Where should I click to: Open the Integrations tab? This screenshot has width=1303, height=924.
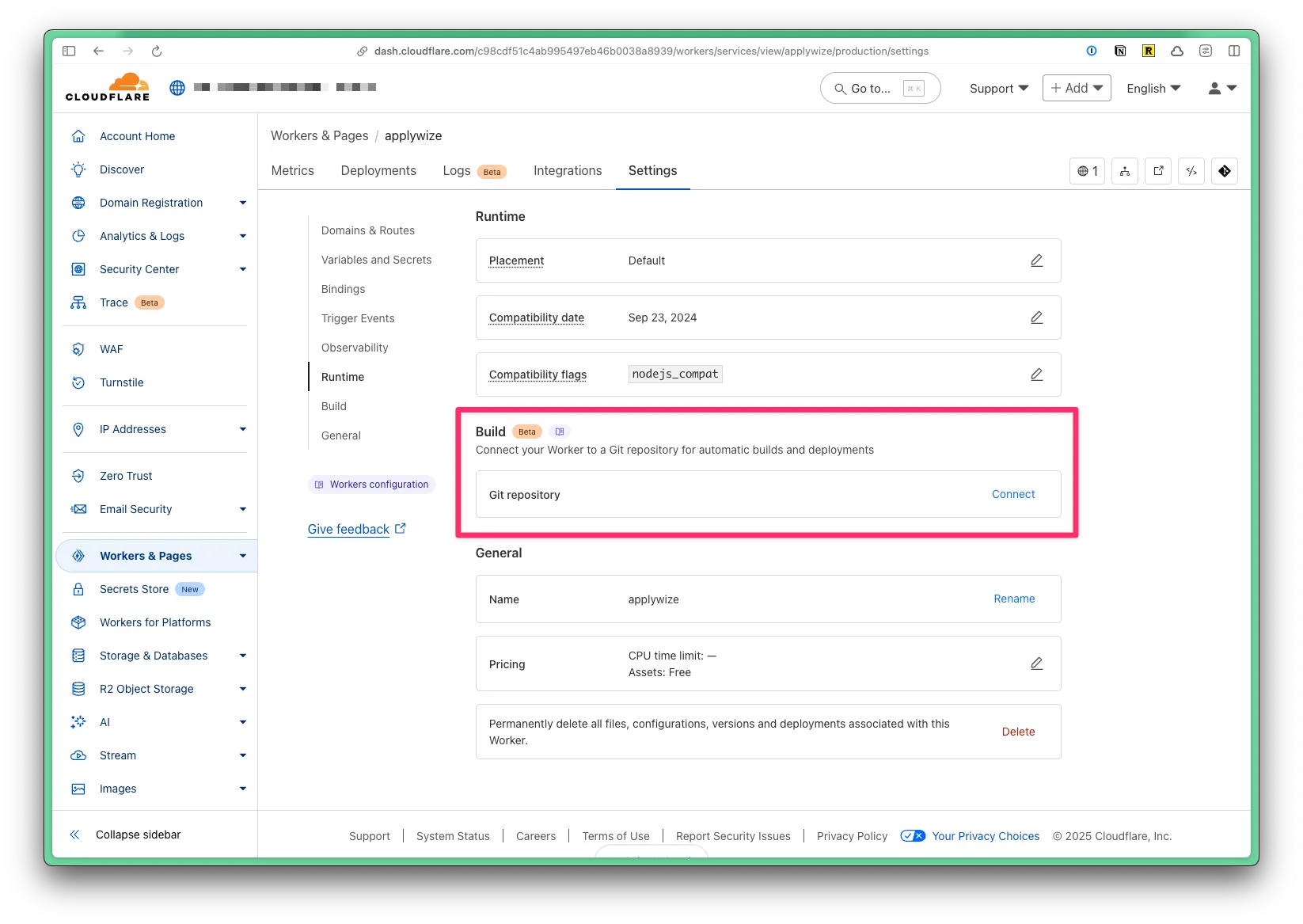tap(568, 170)
